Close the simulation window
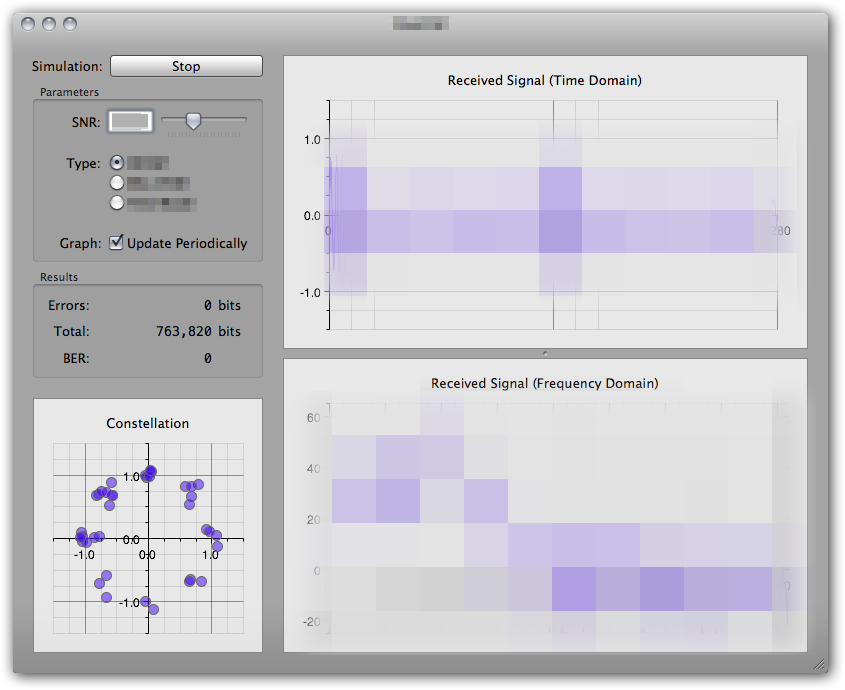845x690 pixels. (28, 24)
